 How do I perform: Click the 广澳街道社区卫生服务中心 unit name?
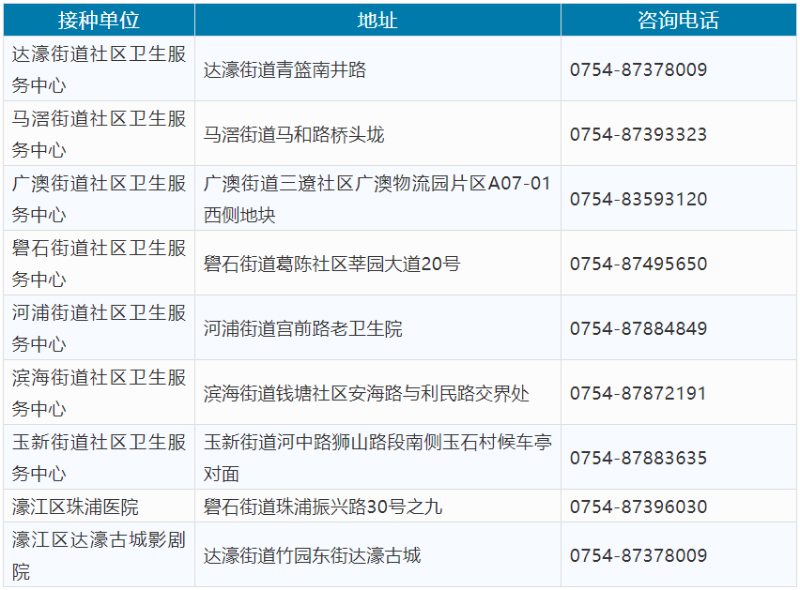tap(98, 199)
